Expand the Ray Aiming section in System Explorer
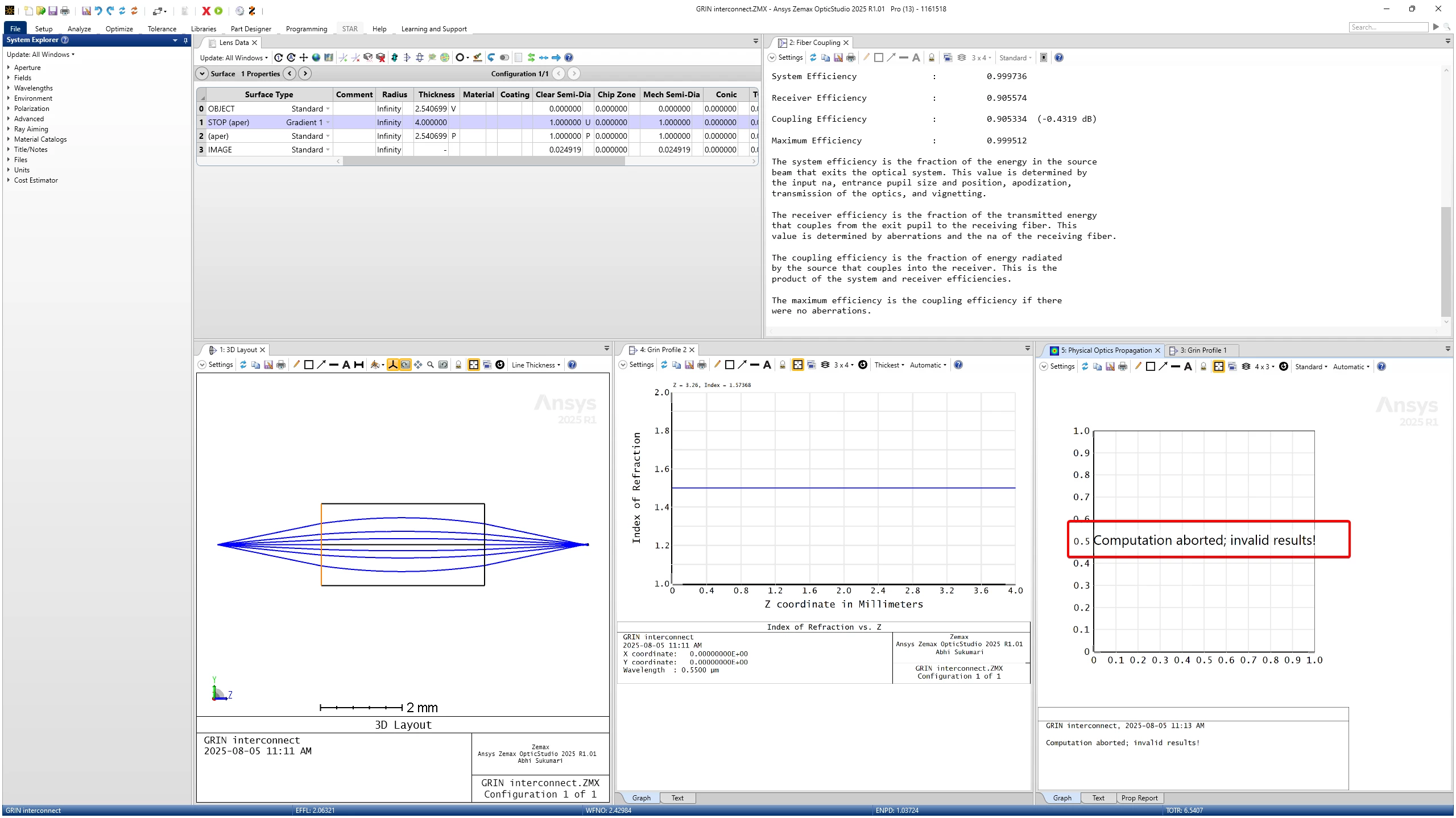1456x818 pixels. click(9, 129)
